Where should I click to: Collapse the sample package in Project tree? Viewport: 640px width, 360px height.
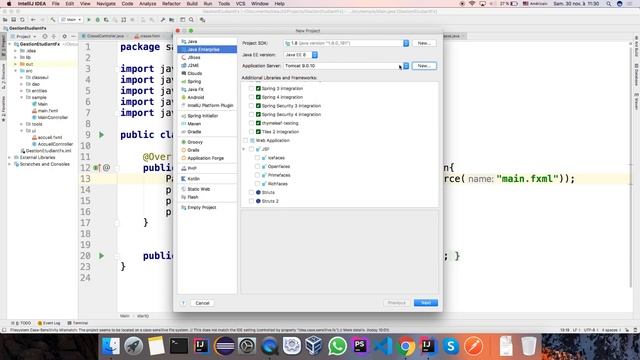click(x=22, y=98)
